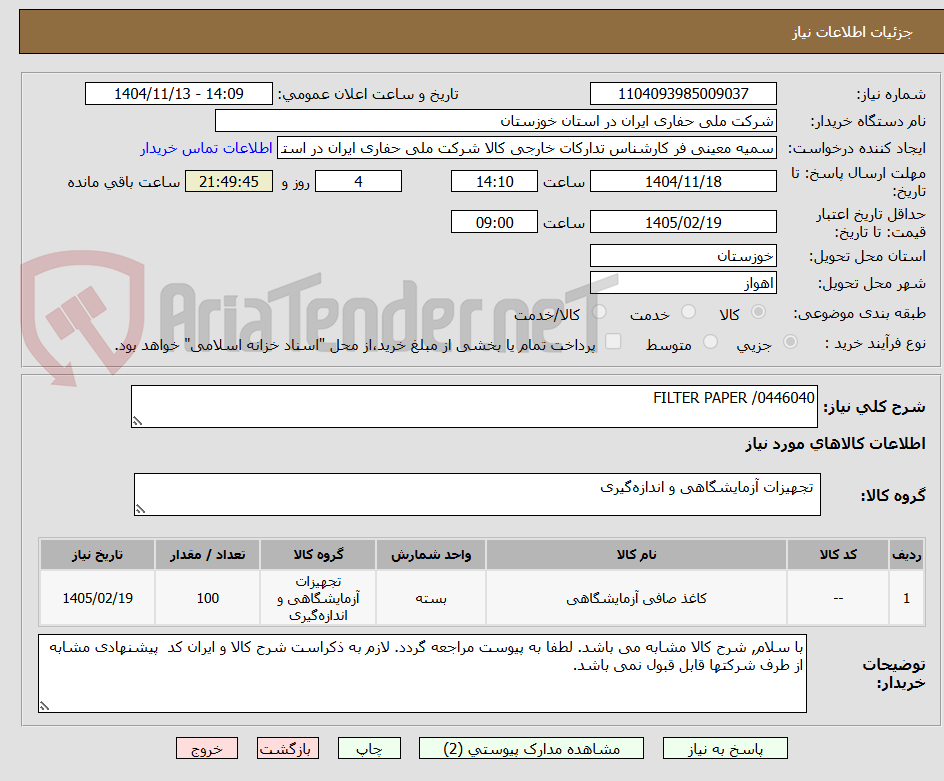Viewport: 944px width, 781px height.
Task: Click the resize handle of گروه کالا box
Action: (x=140, y=509)
